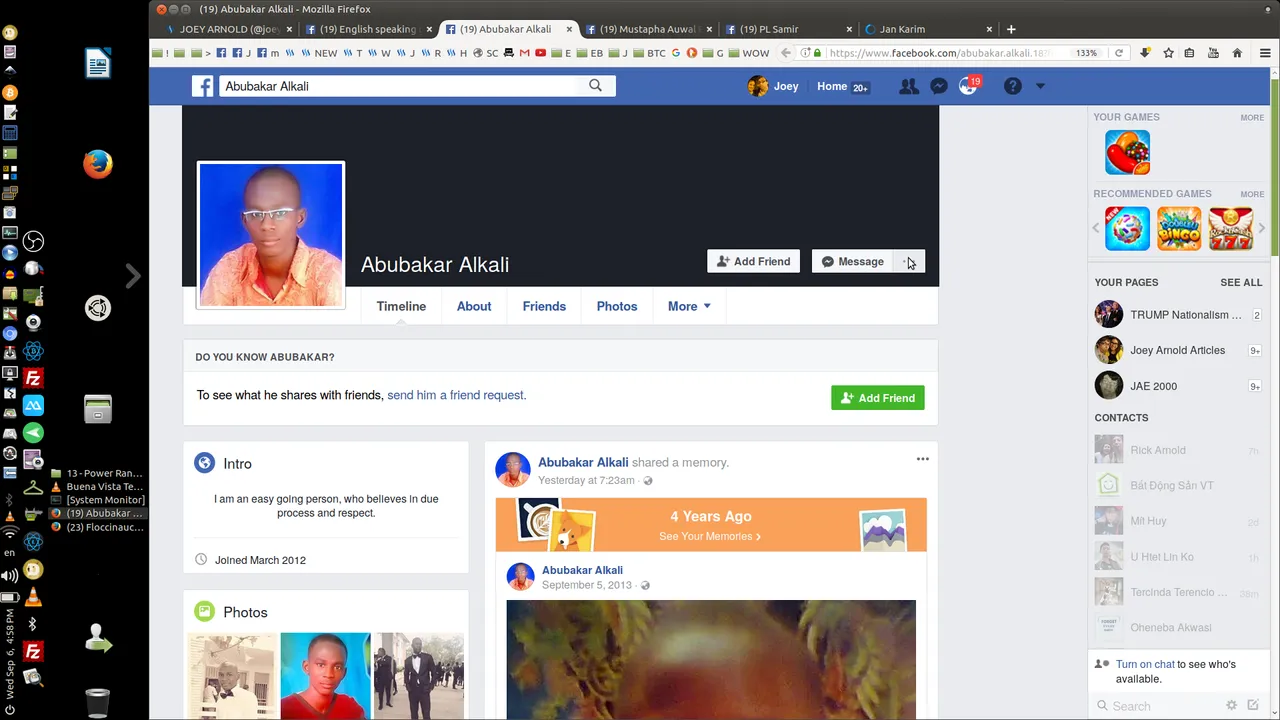Switch to the Friends tab
1280x720 pixels.
pos(544,306)
